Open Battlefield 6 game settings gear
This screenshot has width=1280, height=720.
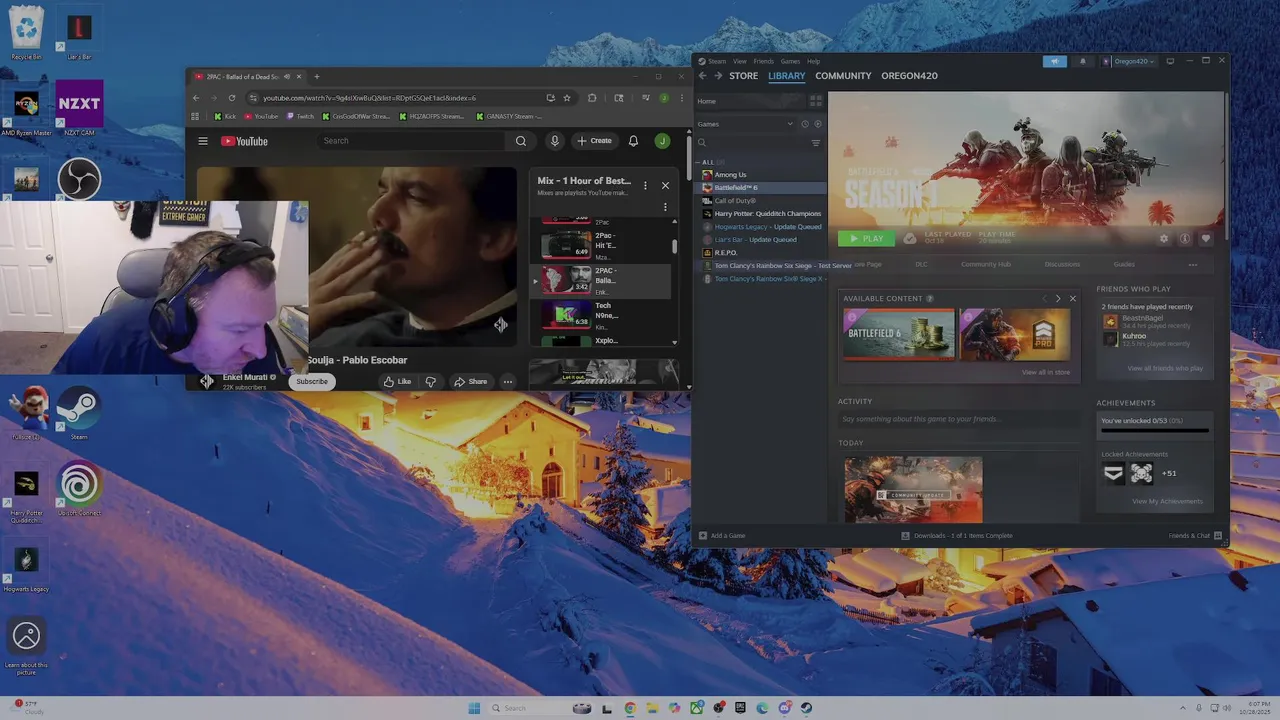click(x=1164, y=239)
